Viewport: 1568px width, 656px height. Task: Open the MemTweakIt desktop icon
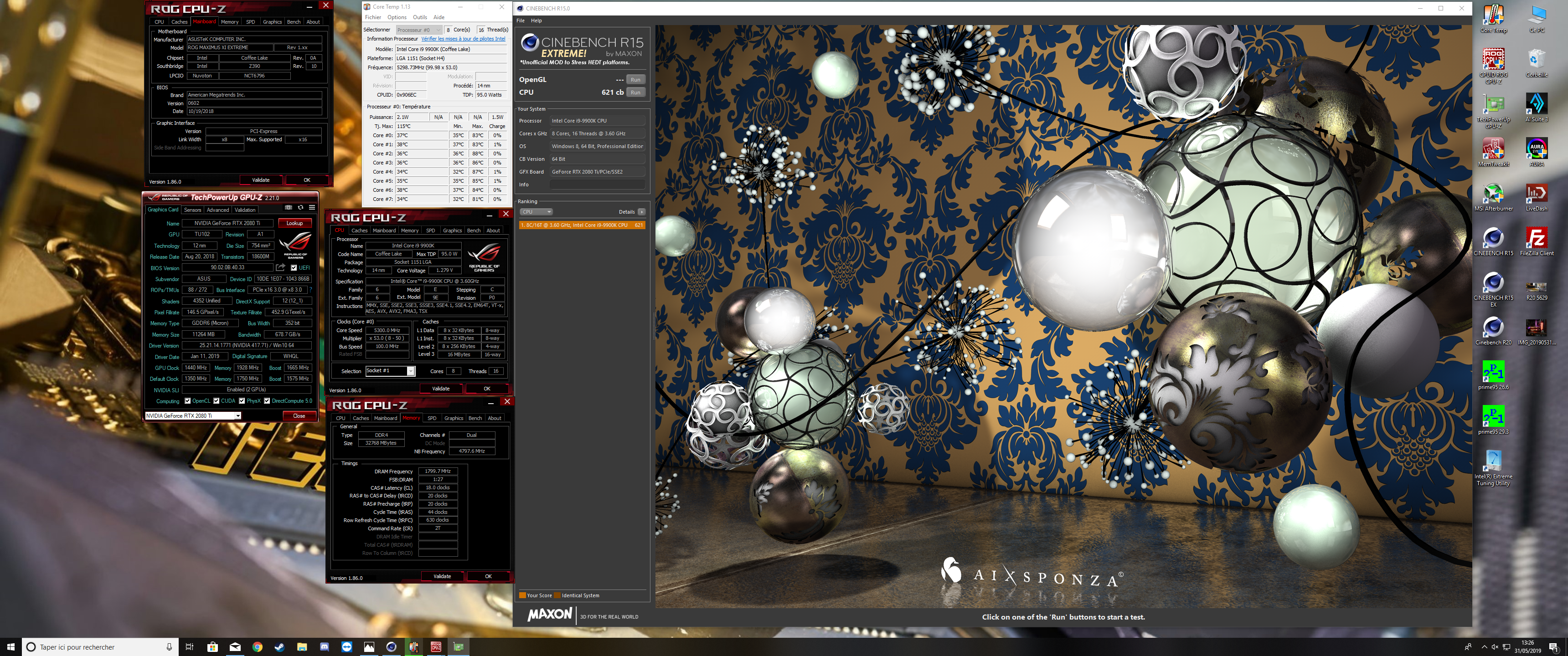(1493, 152)
